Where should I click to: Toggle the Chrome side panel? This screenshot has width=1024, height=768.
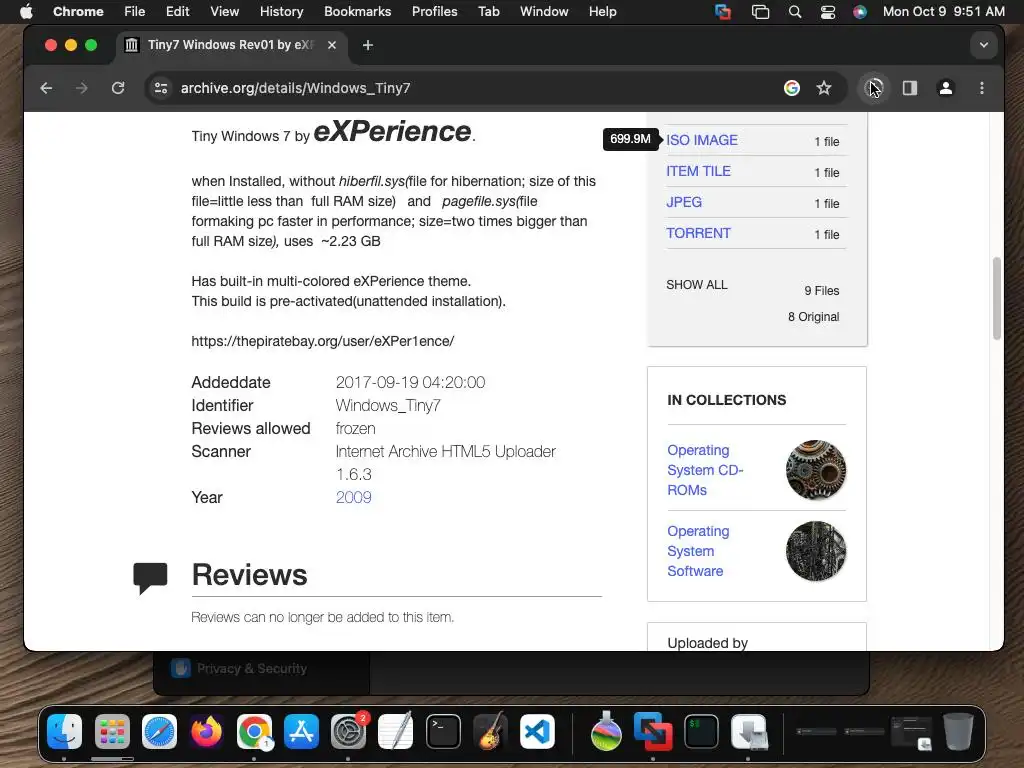(x=910, y=88)
